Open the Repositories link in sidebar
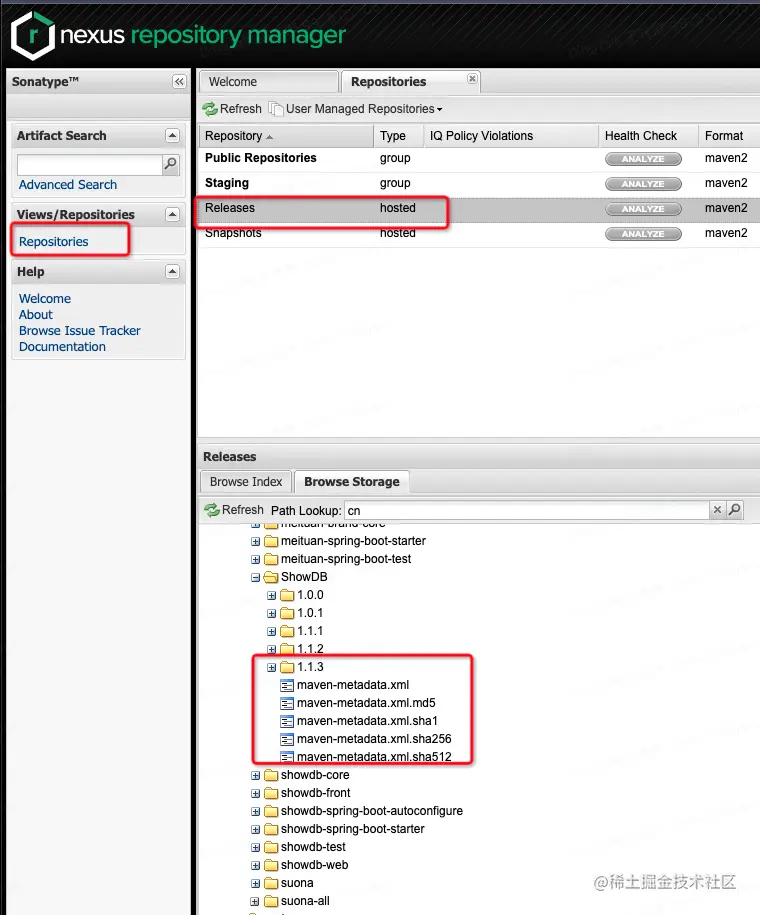This screenshot has width=760, height=915. point(54,242)
